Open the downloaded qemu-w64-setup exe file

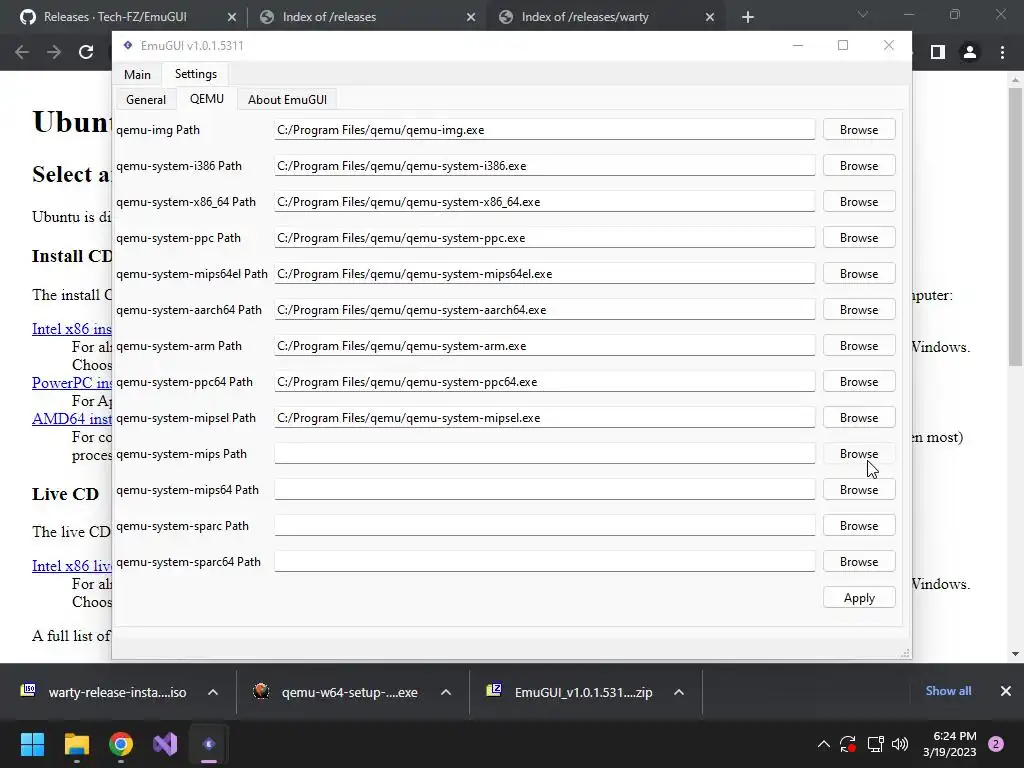(x=337, y=692)
